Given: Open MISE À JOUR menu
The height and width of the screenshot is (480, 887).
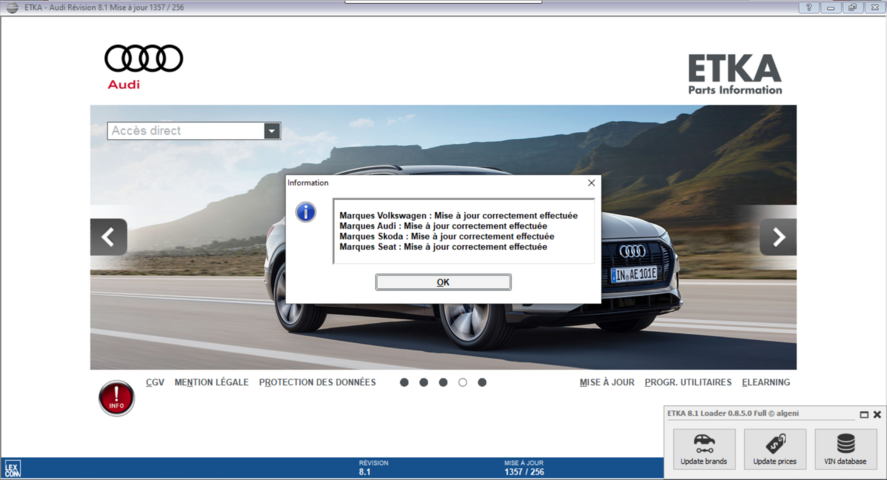Looking at the screenshot, I should (607, 383).
